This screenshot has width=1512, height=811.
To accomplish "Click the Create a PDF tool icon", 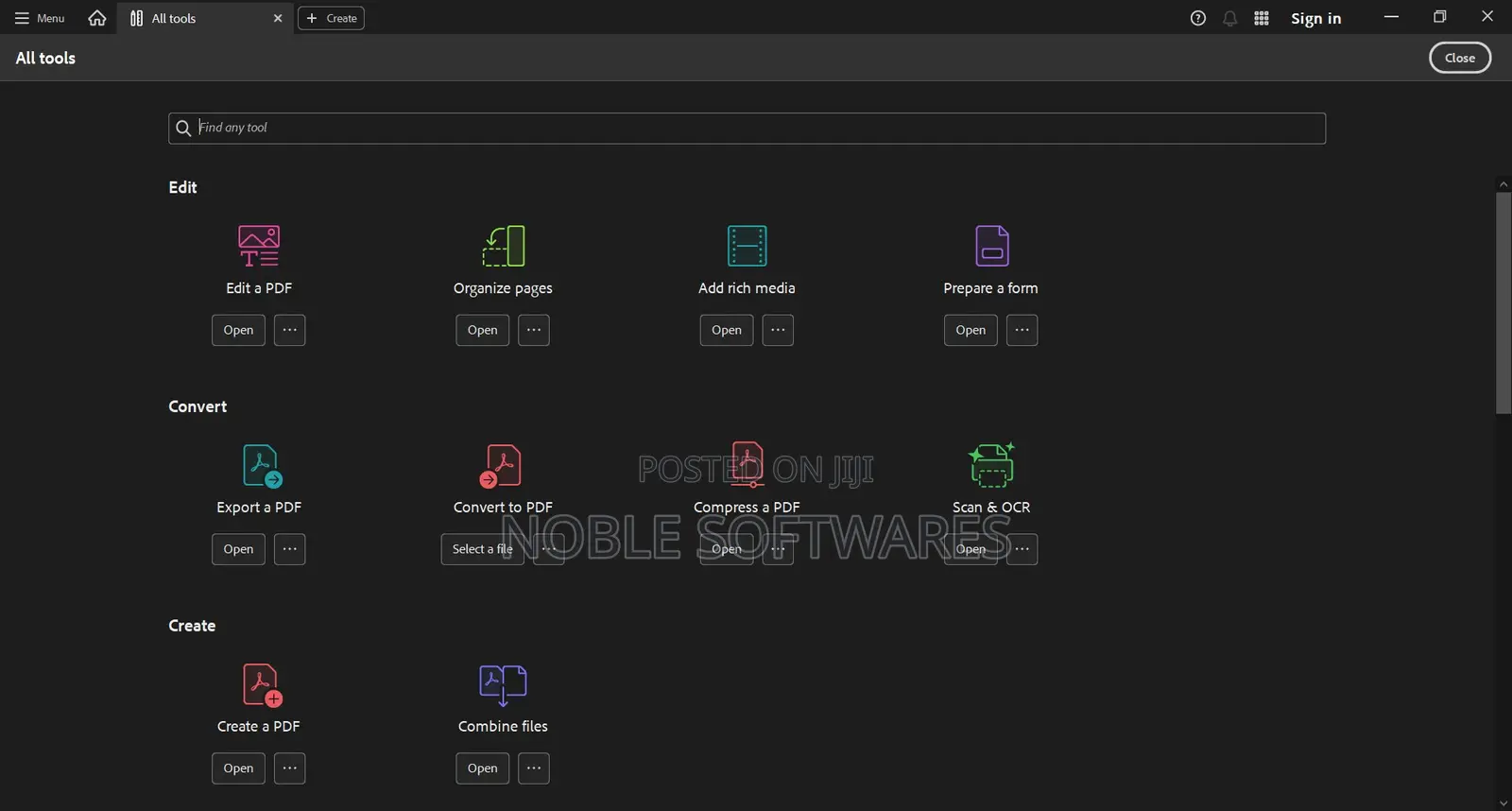I will [262, 685].
